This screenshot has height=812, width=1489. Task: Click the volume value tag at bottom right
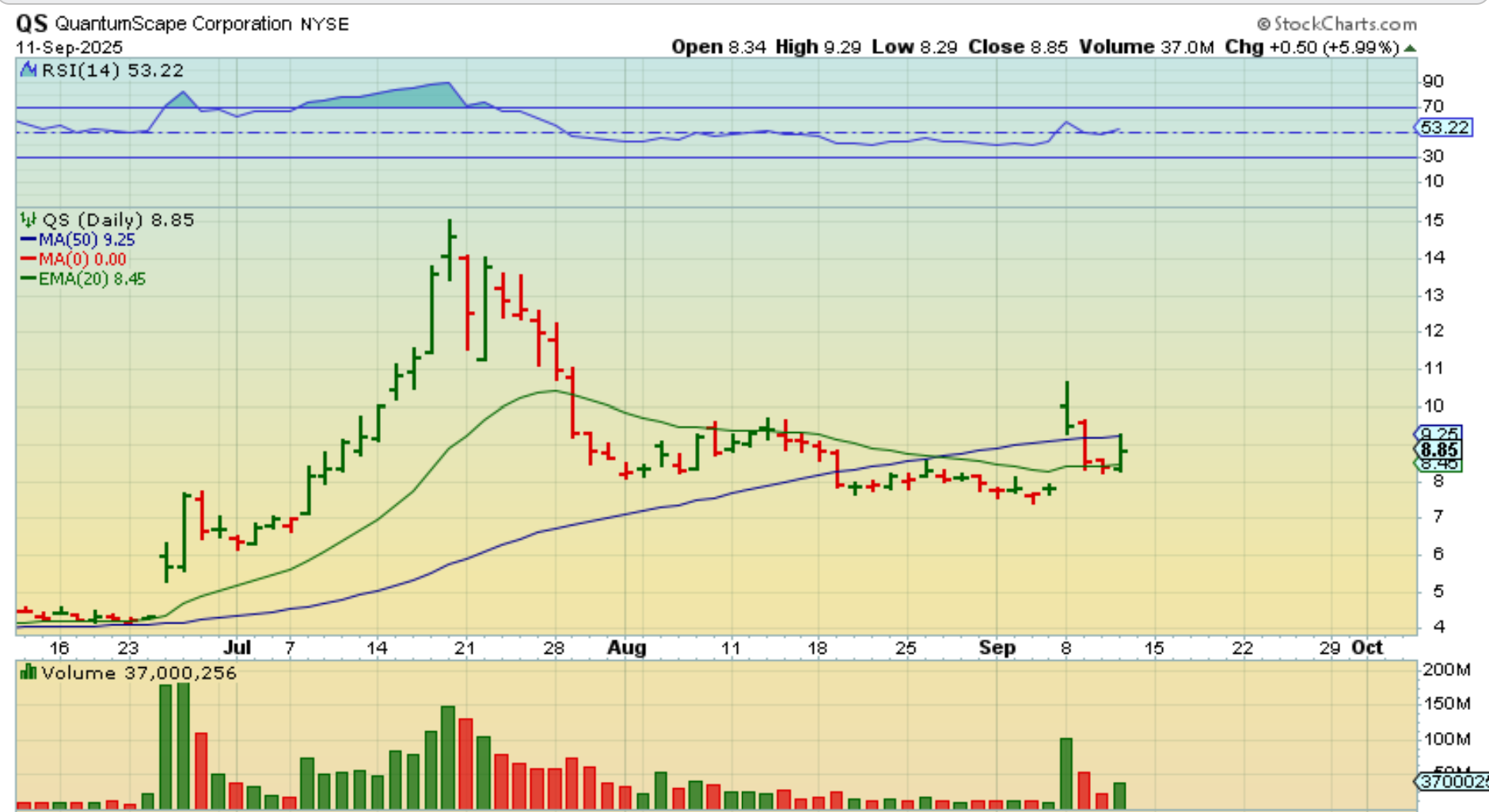coord(1452,782)
